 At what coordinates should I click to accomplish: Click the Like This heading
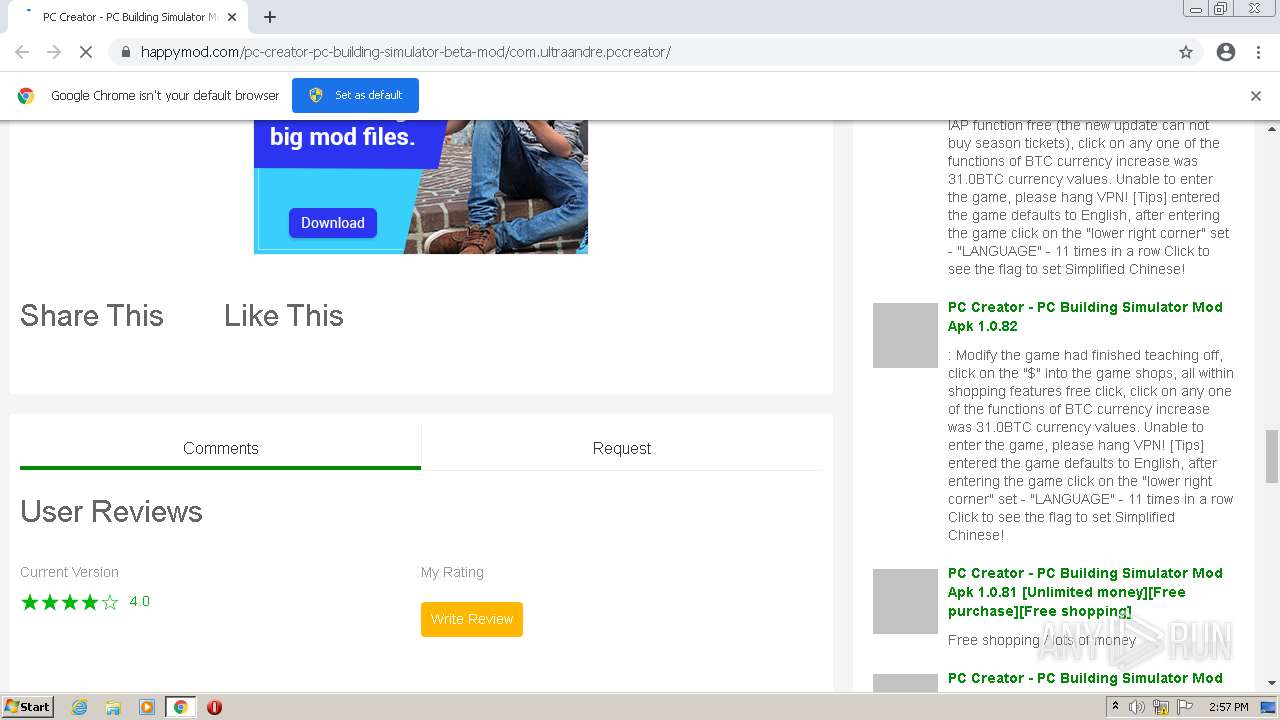pyautogui.click(x=284, y=316)
